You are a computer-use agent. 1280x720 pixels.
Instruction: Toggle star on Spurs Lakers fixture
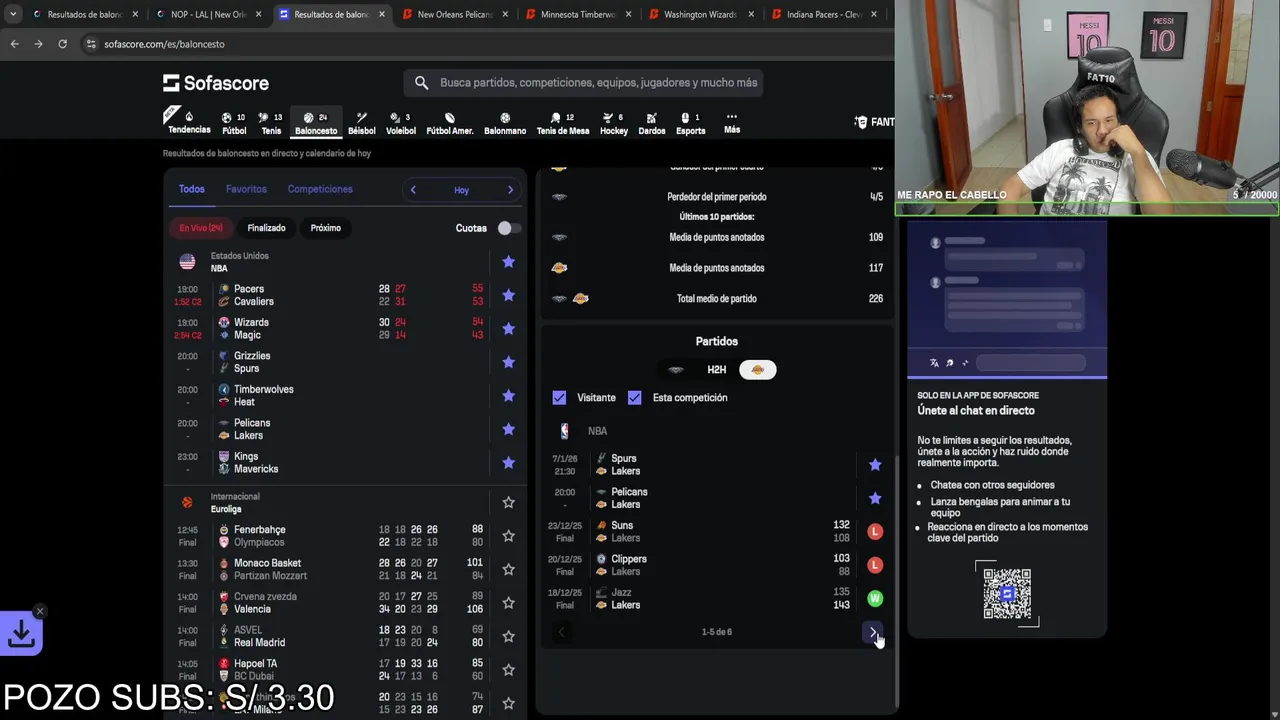875,465
